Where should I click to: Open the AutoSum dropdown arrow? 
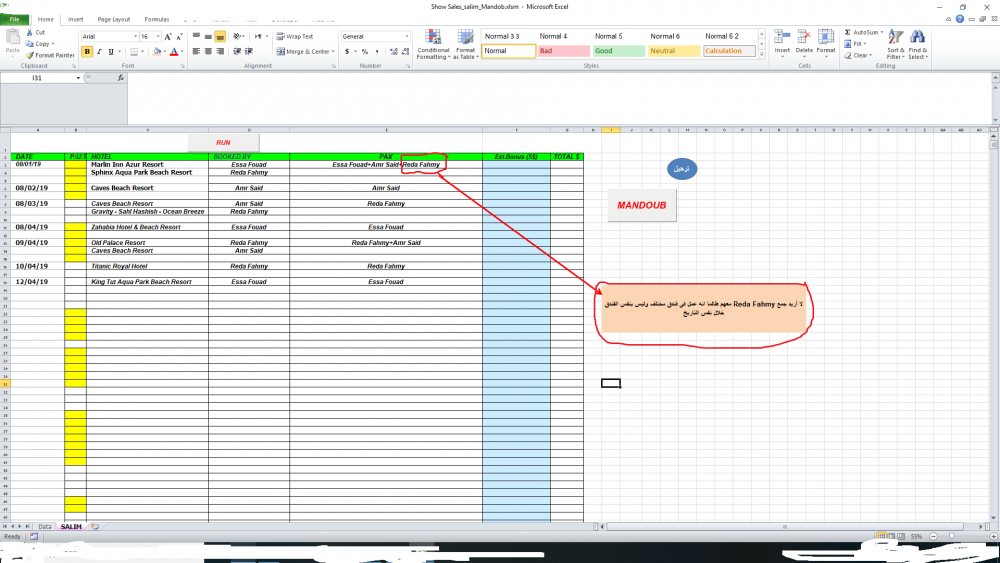882,33
